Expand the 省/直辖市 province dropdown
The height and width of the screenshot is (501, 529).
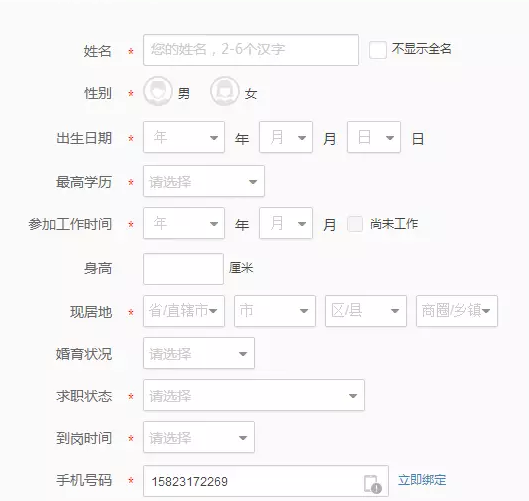point(184,311)
